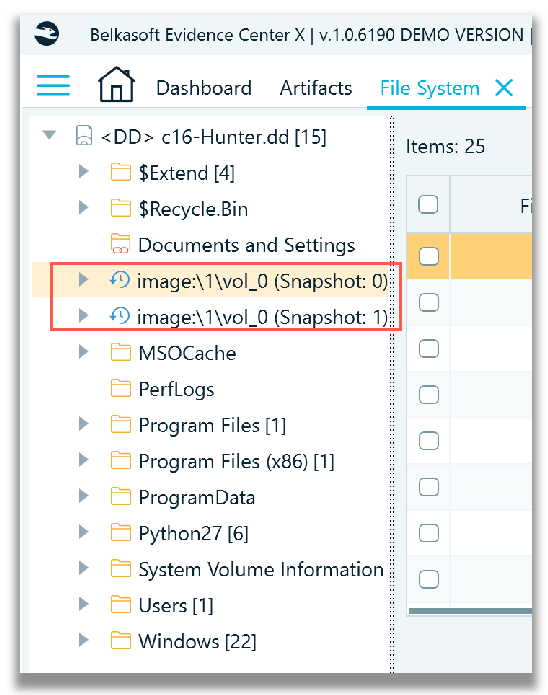Expand the ProgramData folder
The height and width of the screenshot is (695, 548).
(x=83, y=496)
